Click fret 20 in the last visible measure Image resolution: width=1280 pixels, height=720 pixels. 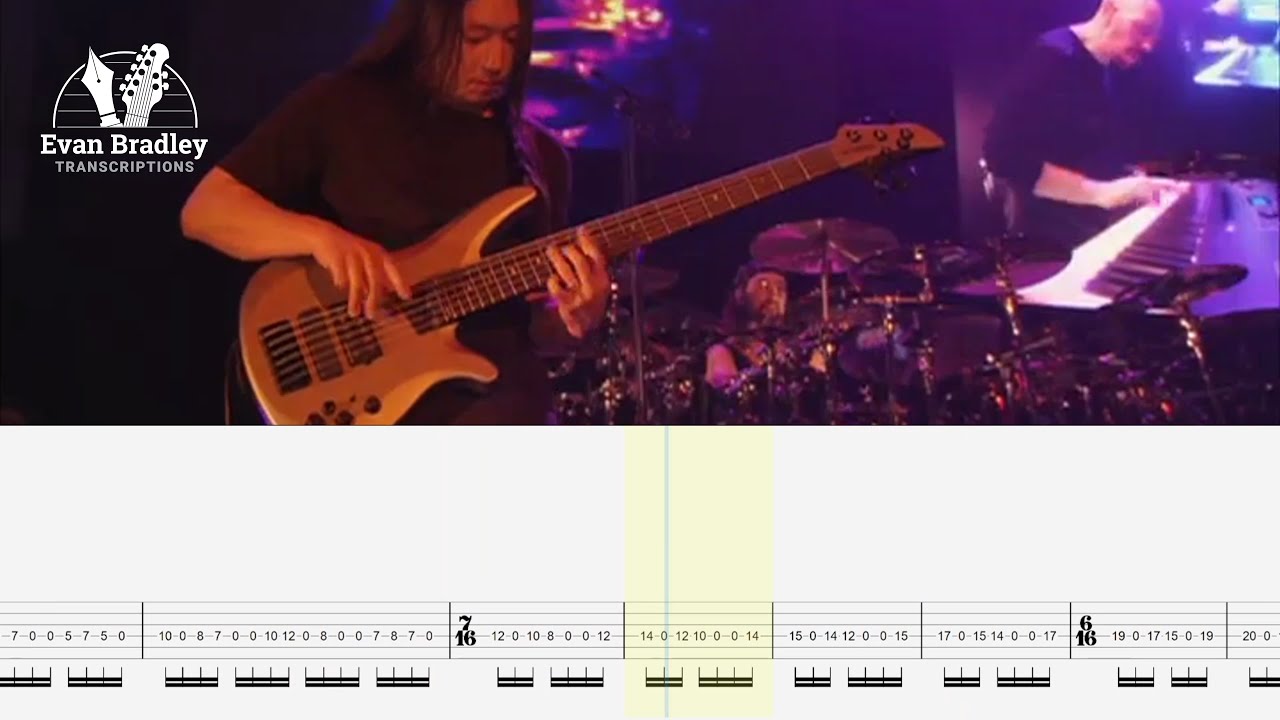coord(1249,636)
